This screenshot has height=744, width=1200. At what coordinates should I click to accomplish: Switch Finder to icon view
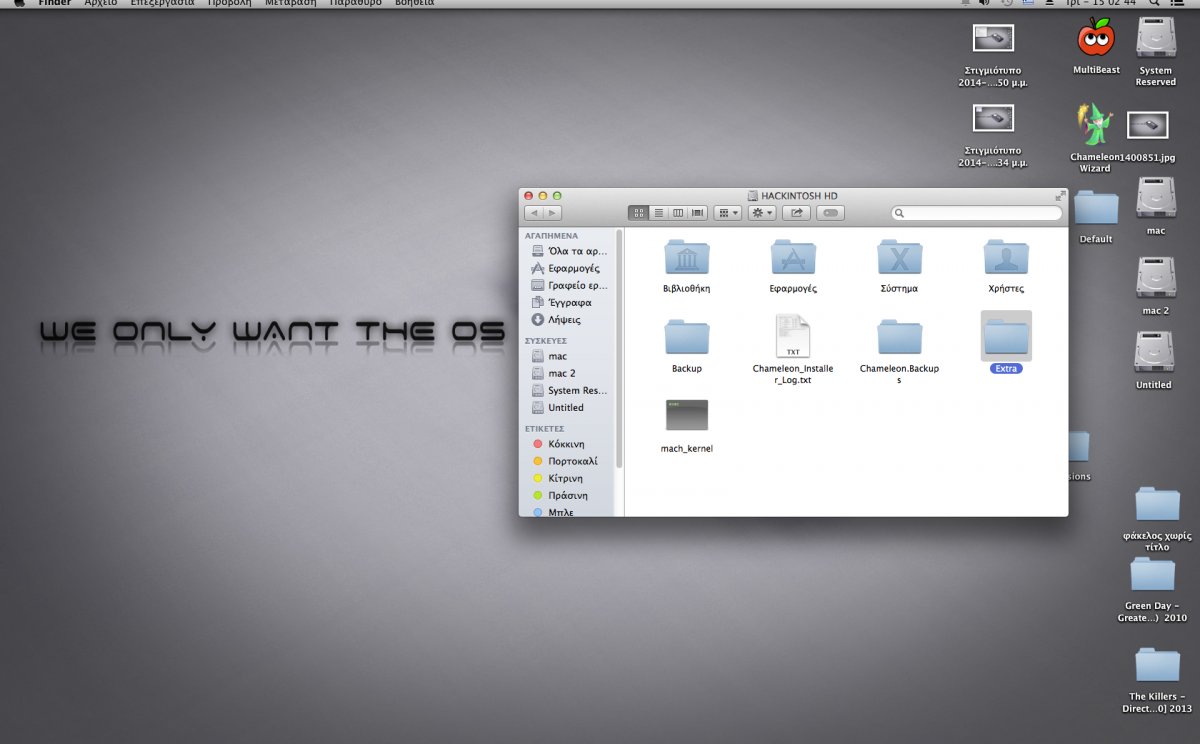[638, 213]
